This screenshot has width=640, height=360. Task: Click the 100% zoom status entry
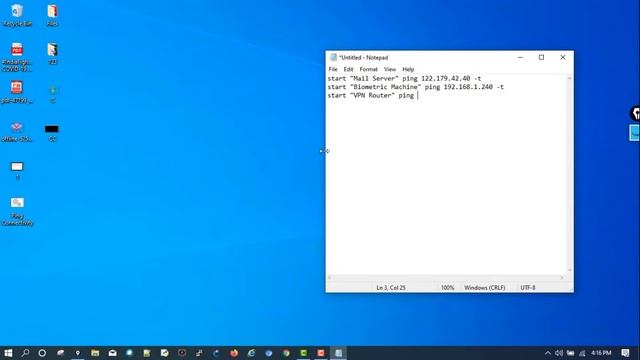447,288
